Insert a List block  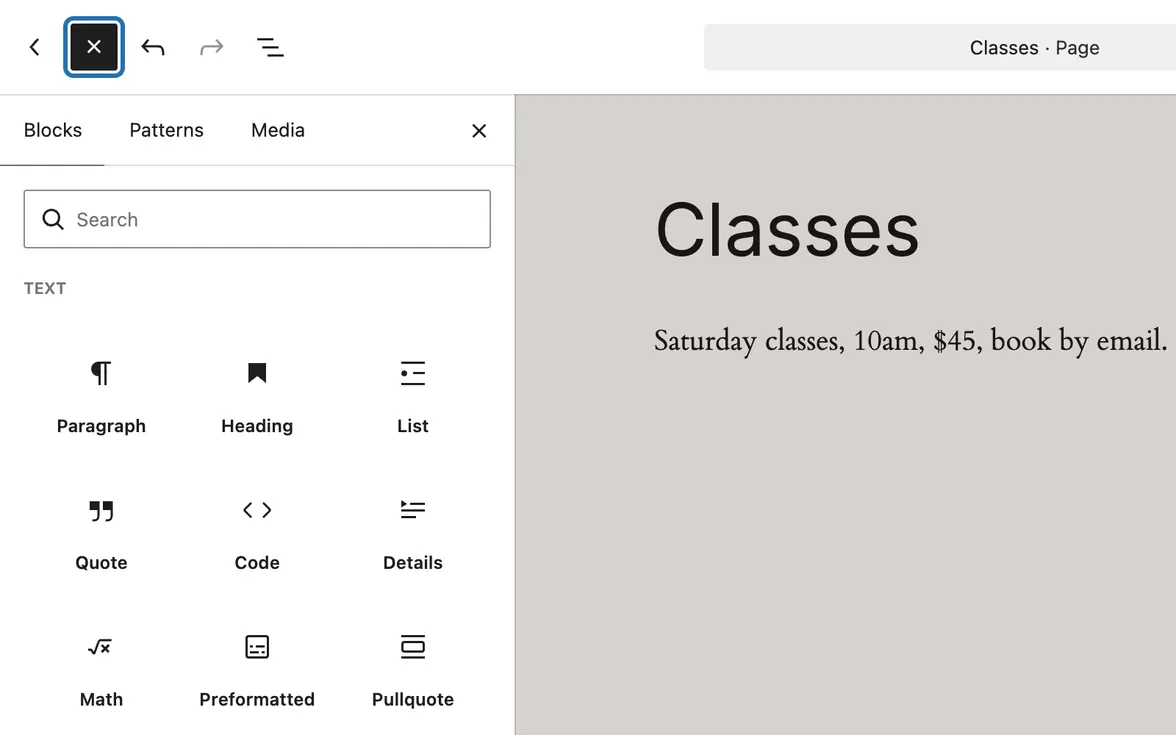pyautogui.click(x=412, y=396)
